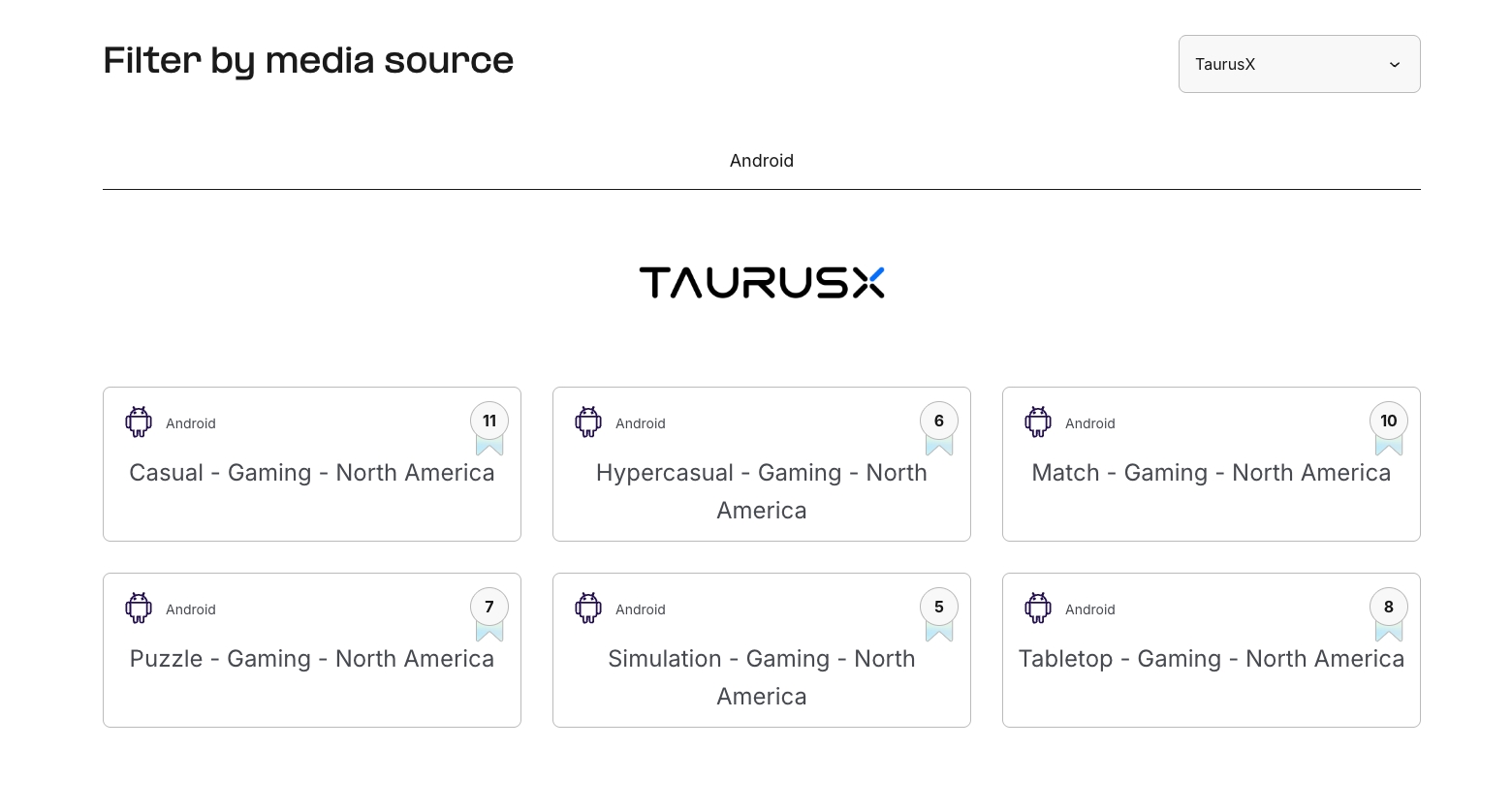Click rank 10 badge on Match card
1512x812 pixels.
click(x=1388, y=422)
